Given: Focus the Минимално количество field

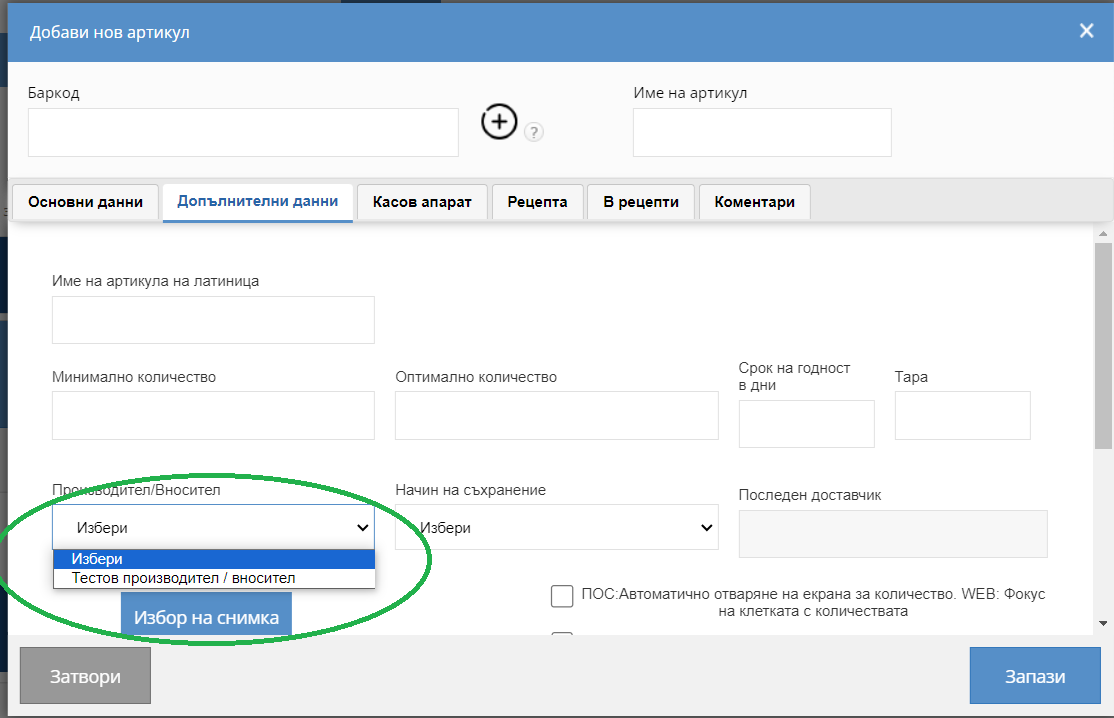Looking at the screenshot, I should click(x=213, y=415).
